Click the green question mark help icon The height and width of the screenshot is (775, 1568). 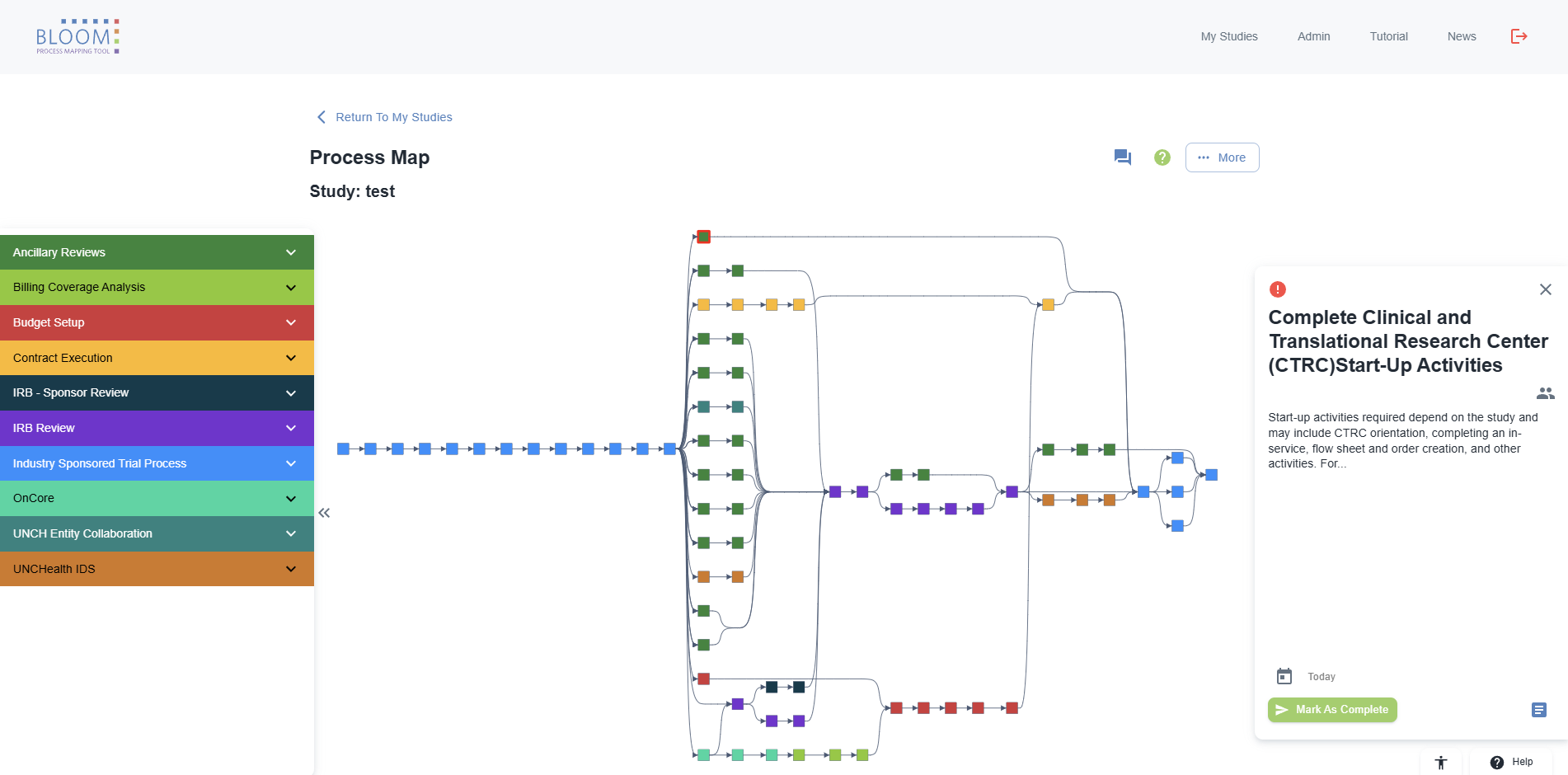coord(1162,157)
